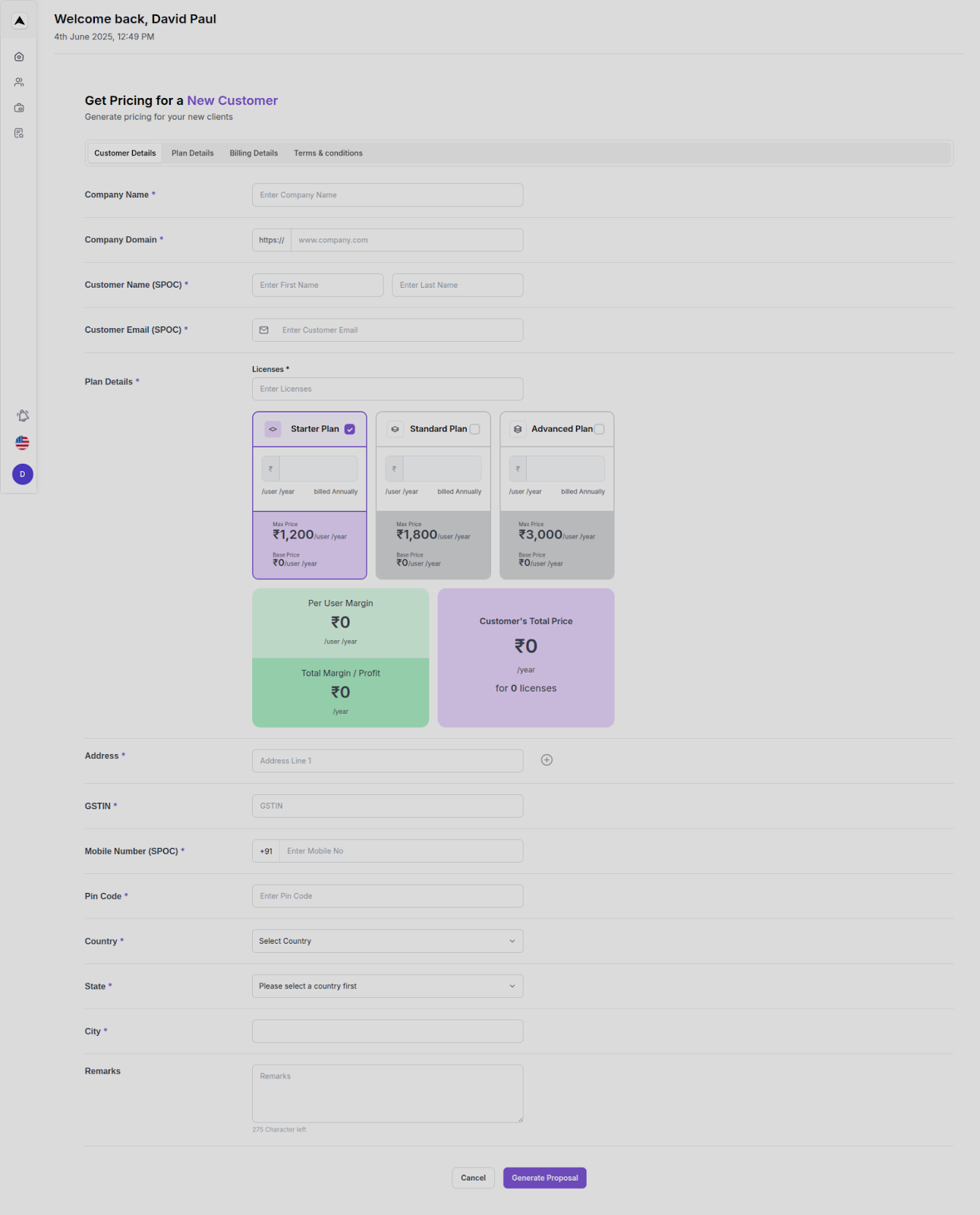Click the Per User Margin card

pyautogui.click(x=341, y=623)
